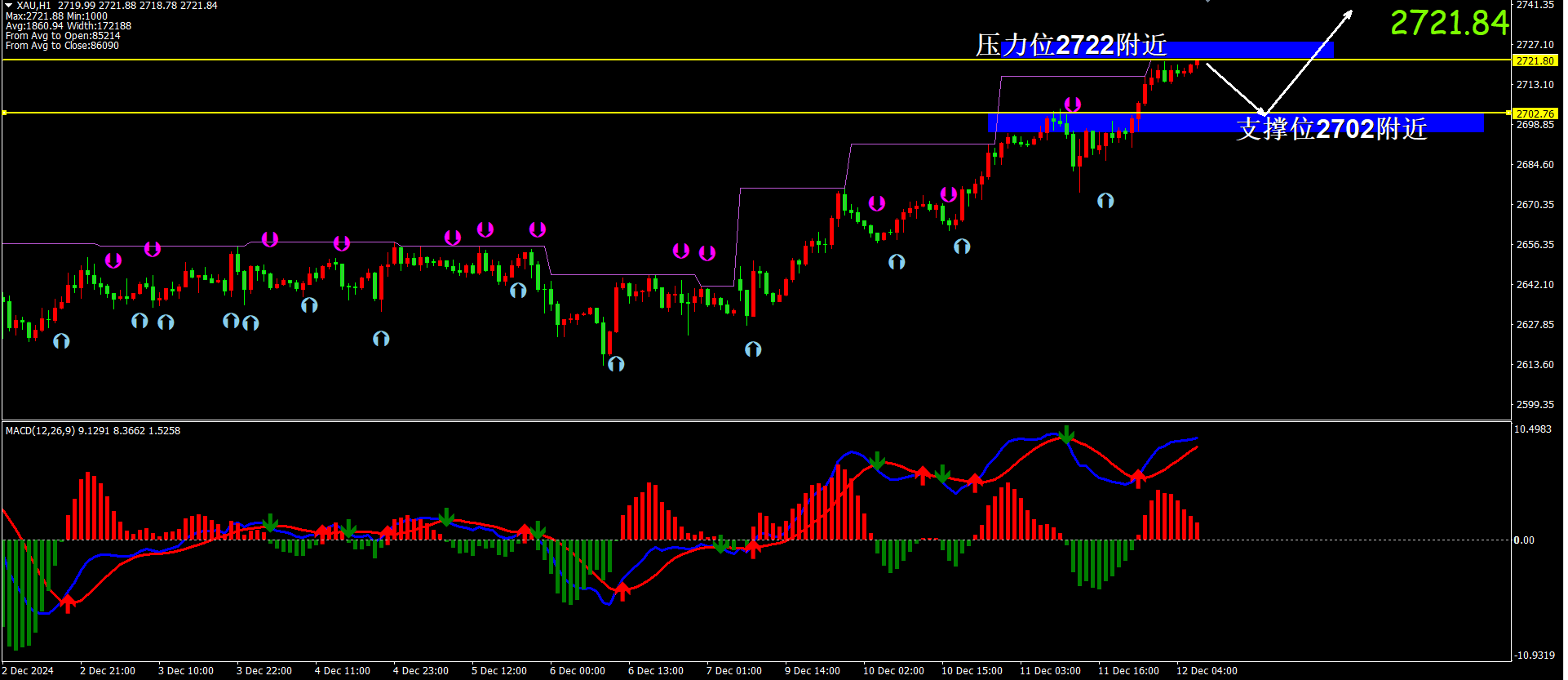Screen dimensions: 1568x680
Task: Select the XAU,H1 symbol title text
Action: coord(33,6)
